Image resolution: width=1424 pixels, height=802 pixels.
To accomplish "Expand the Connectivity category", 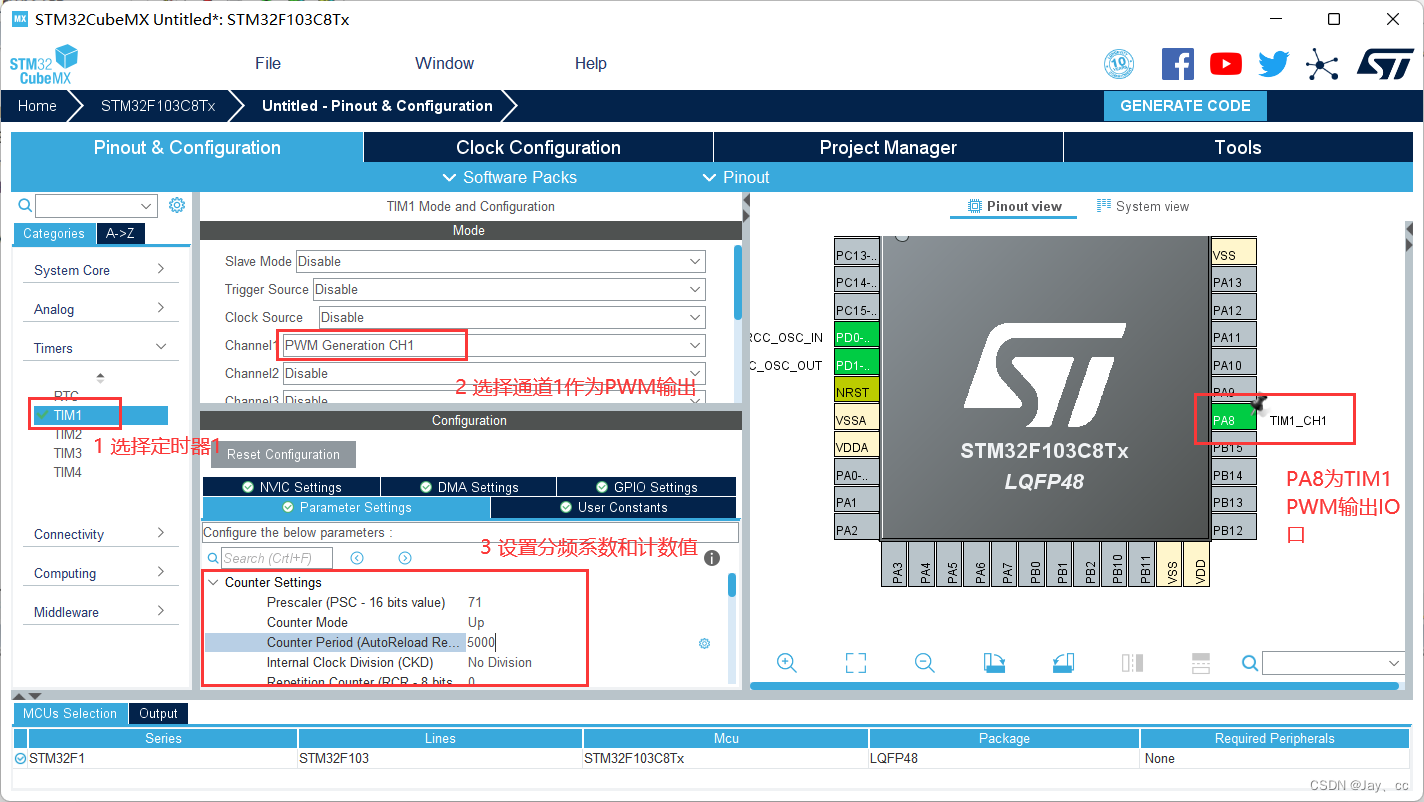I will click(99, 534).
